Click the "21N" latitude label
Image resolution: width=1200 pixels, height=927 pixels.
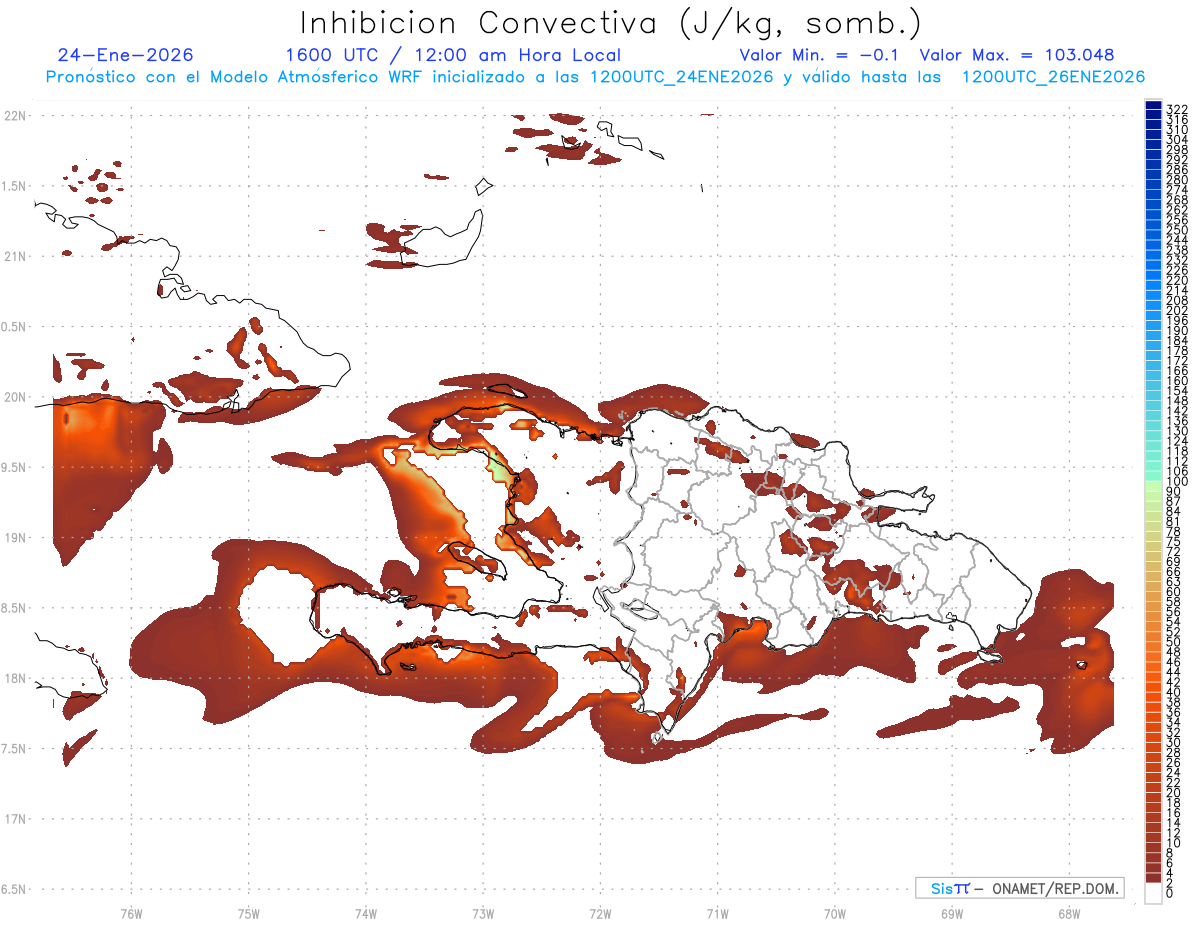pyautogui.click(x=16, y=257)
